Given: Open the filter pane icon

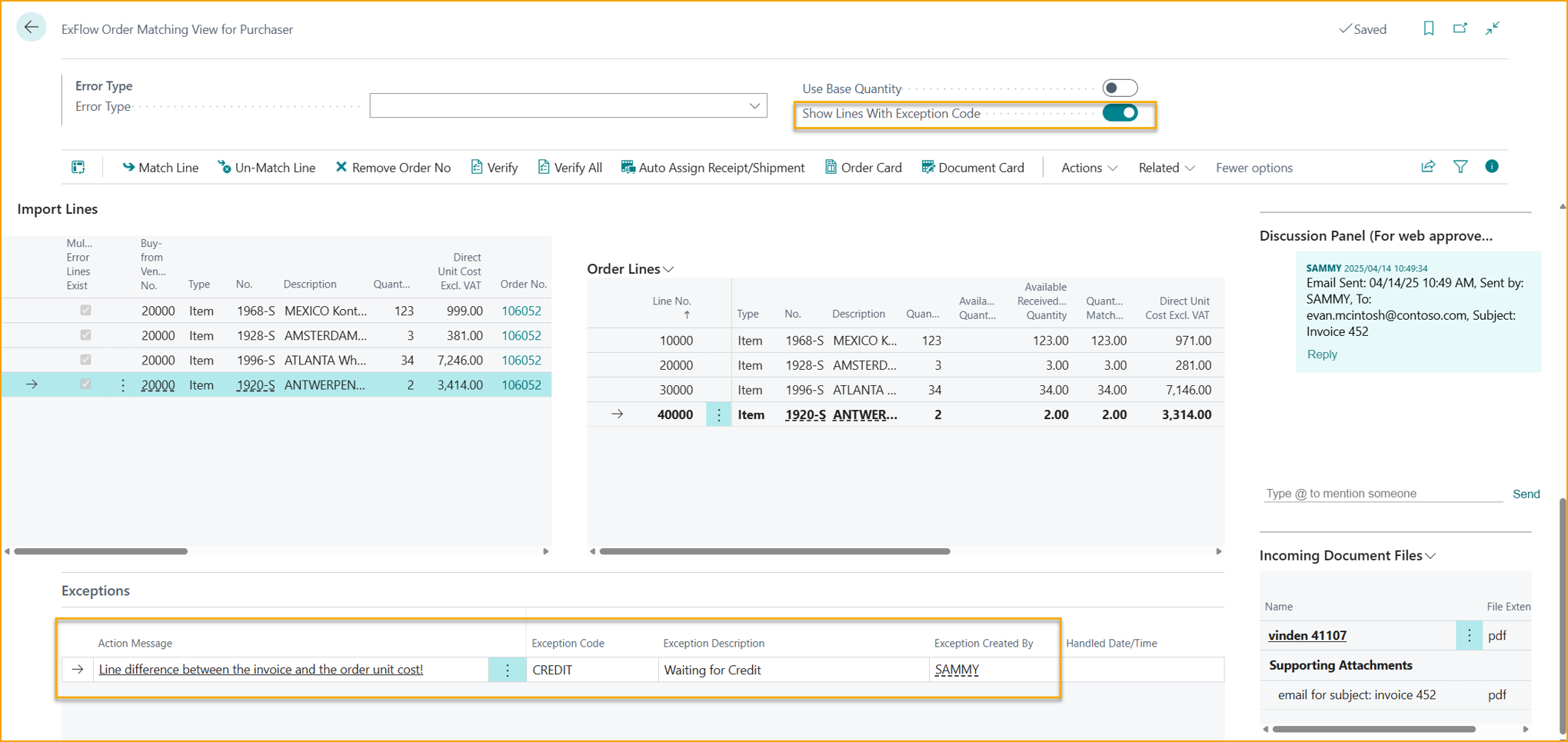Looking at the screenshot, I should [x=1460, y=167].
